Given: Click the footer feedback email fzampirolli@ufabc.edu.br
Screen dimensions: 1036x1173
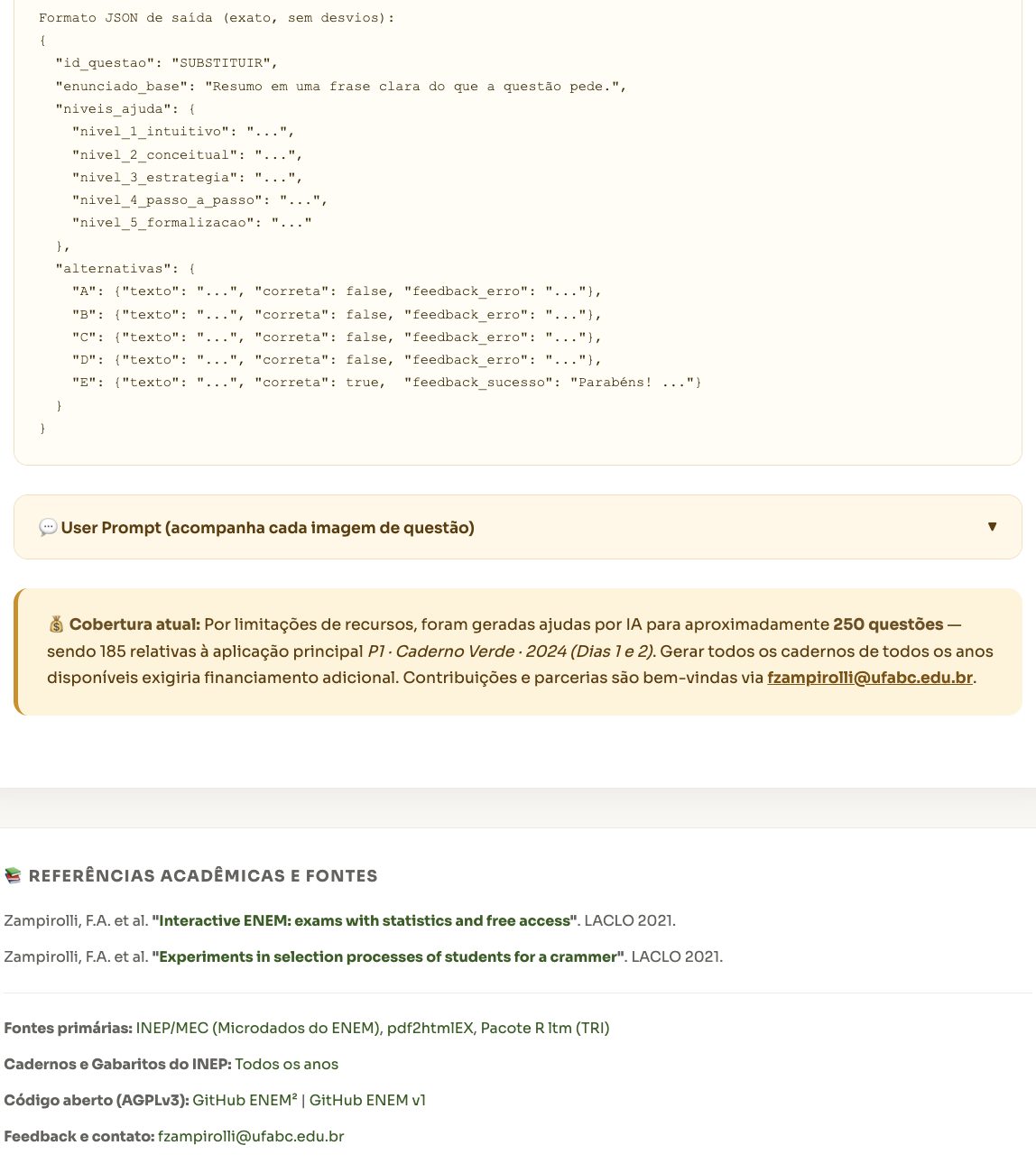Looking at the screenshot, I should 251,1136.
